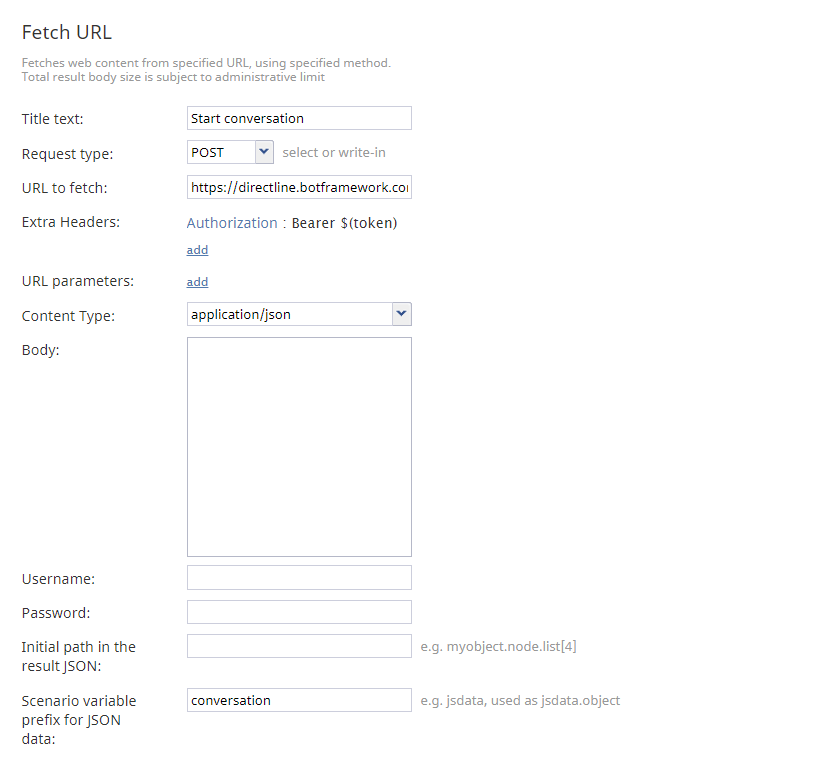
Task: Add a new URL parameter
Action: pos(197,282)
